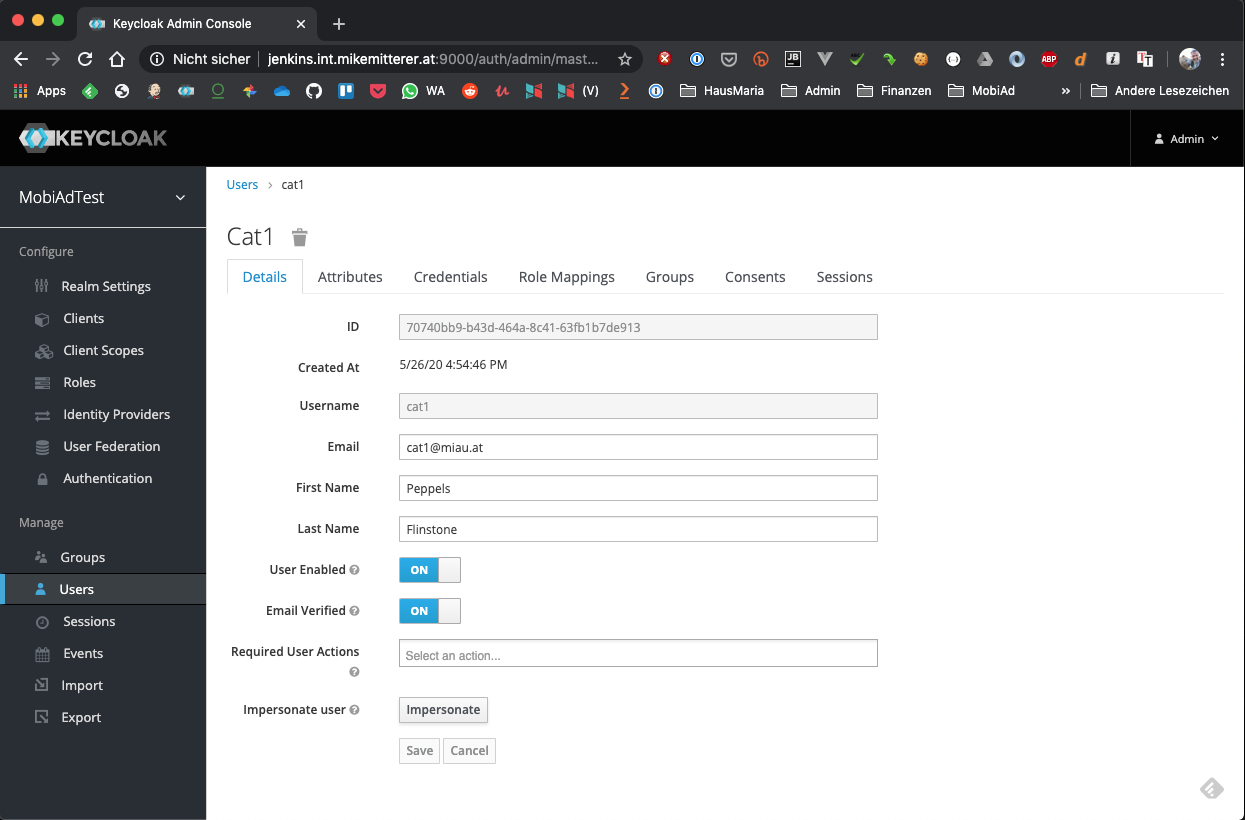
Task: Open GitHub bookmark icon
Action: [314, 90]
